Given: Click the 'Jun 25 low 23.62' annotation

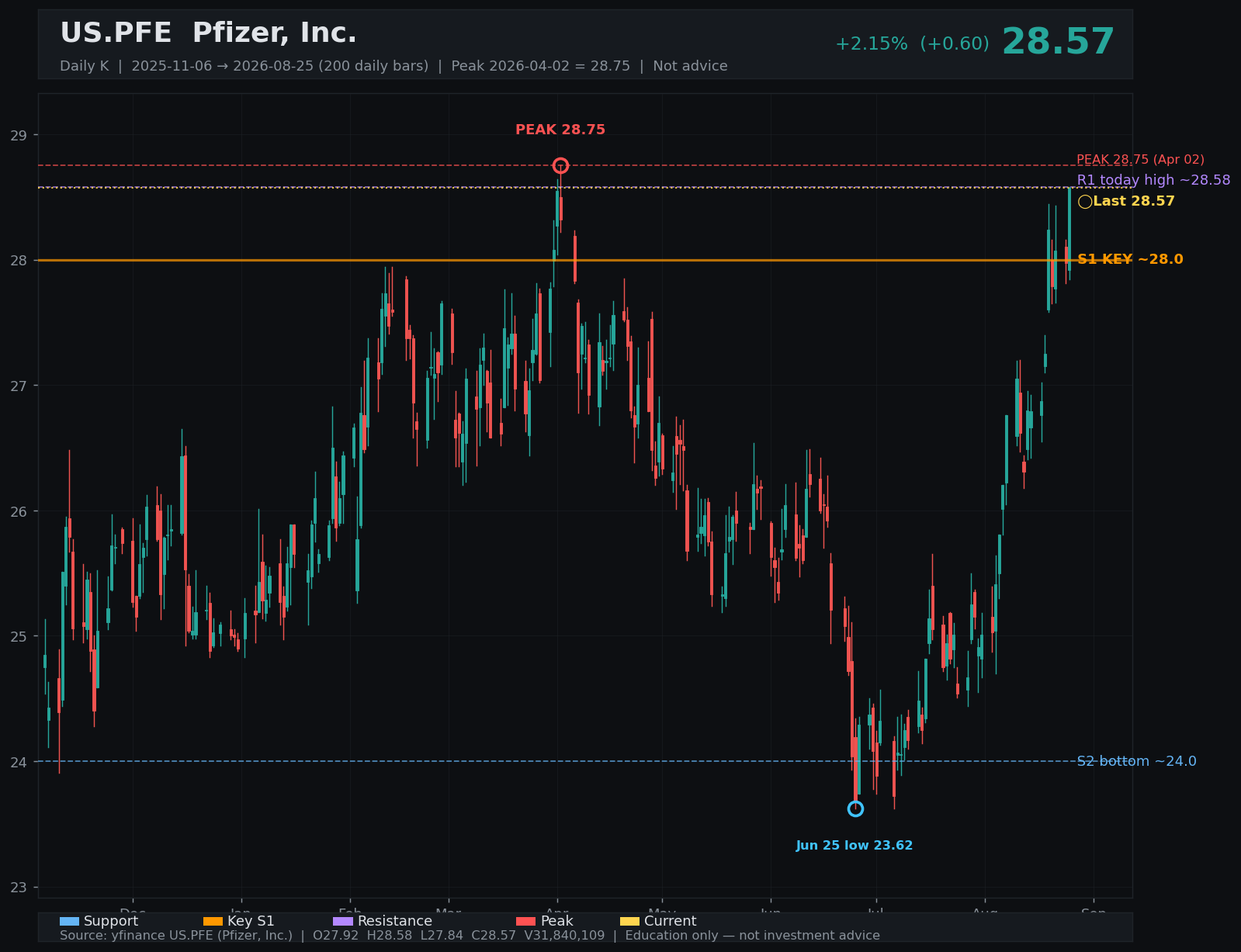Looking at the screenshot, I should [854, 846].
